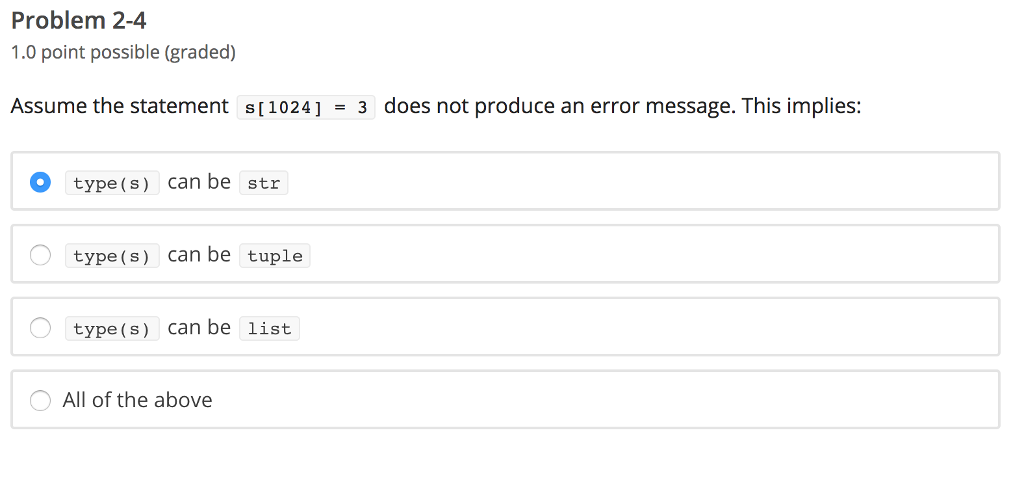Viewport: 1024px width, 480px height.
Task: Click the "list" code label
Action: point(269,329)
